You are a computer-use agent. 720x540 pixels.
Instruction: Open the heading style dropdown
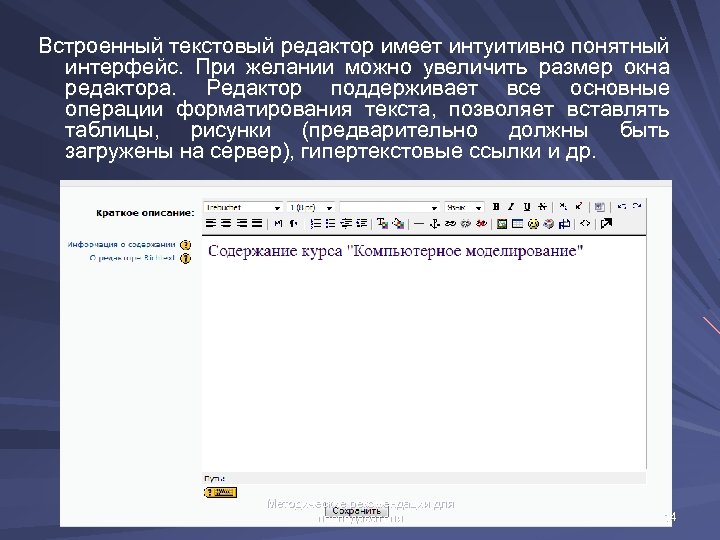[x=389, y=208]
